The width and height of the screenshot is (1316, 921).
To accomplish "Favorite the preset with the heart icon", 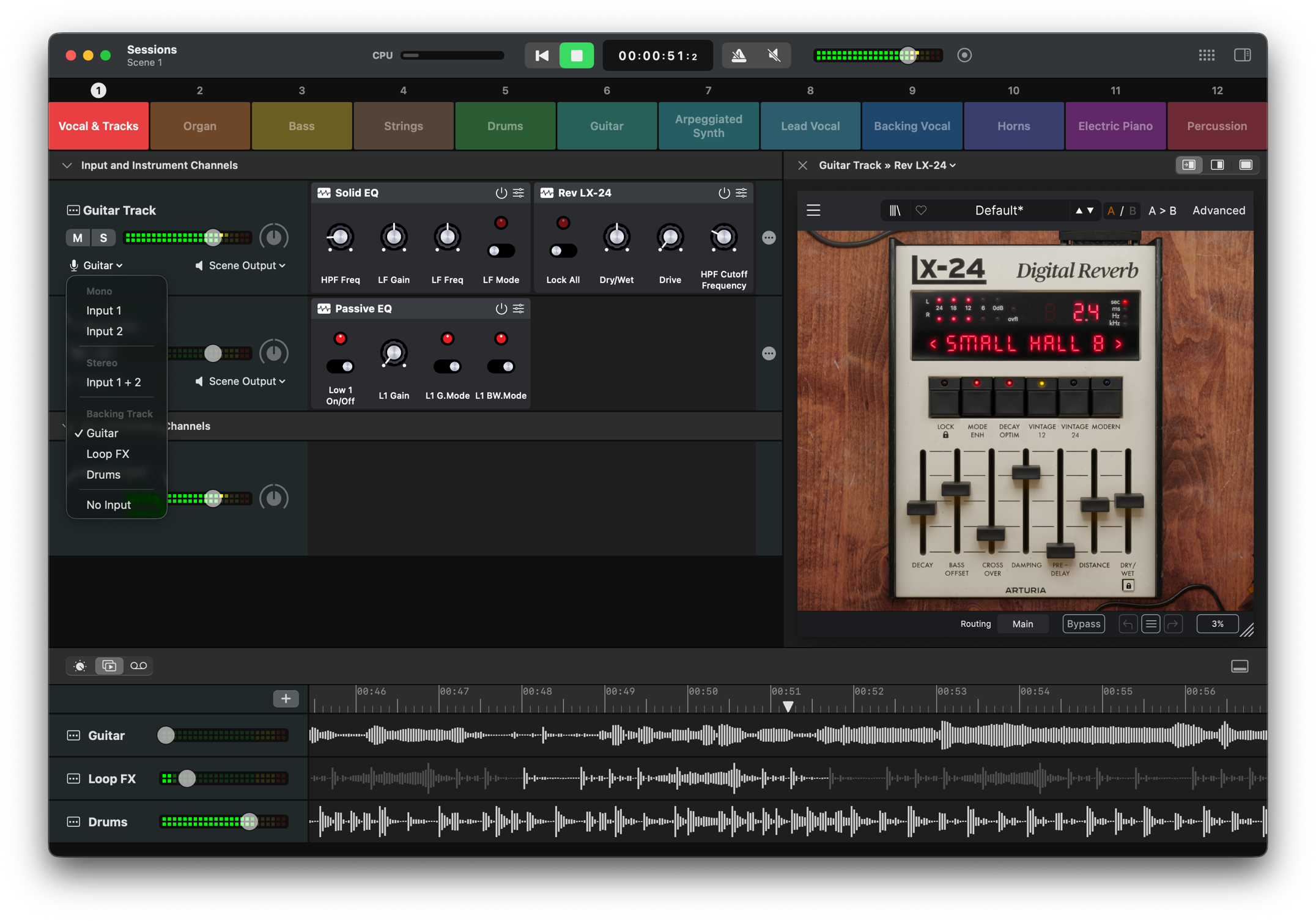I will tap(921, 210).
